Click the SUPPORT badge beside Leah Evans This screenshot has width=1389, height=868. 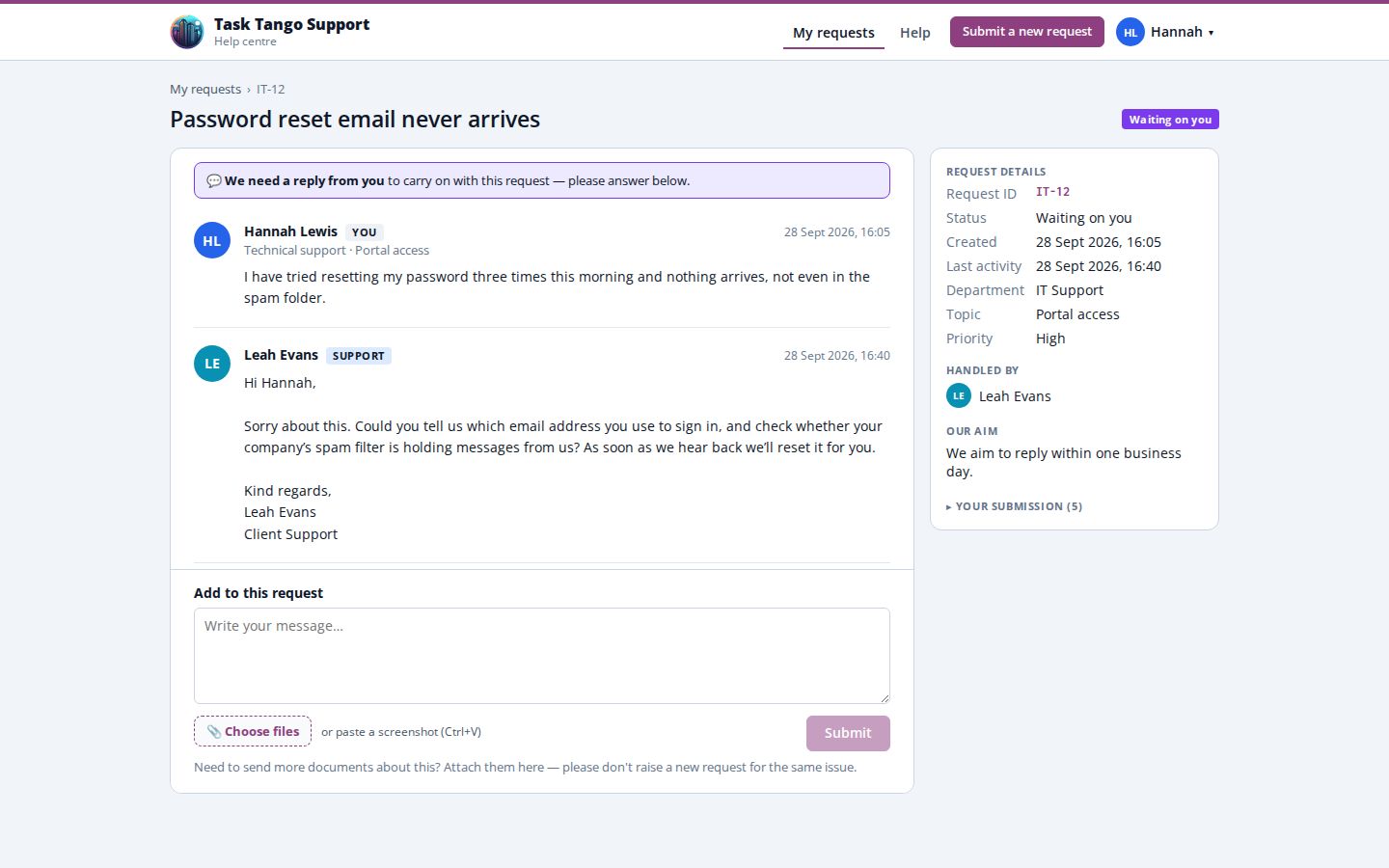click(359, 356)
